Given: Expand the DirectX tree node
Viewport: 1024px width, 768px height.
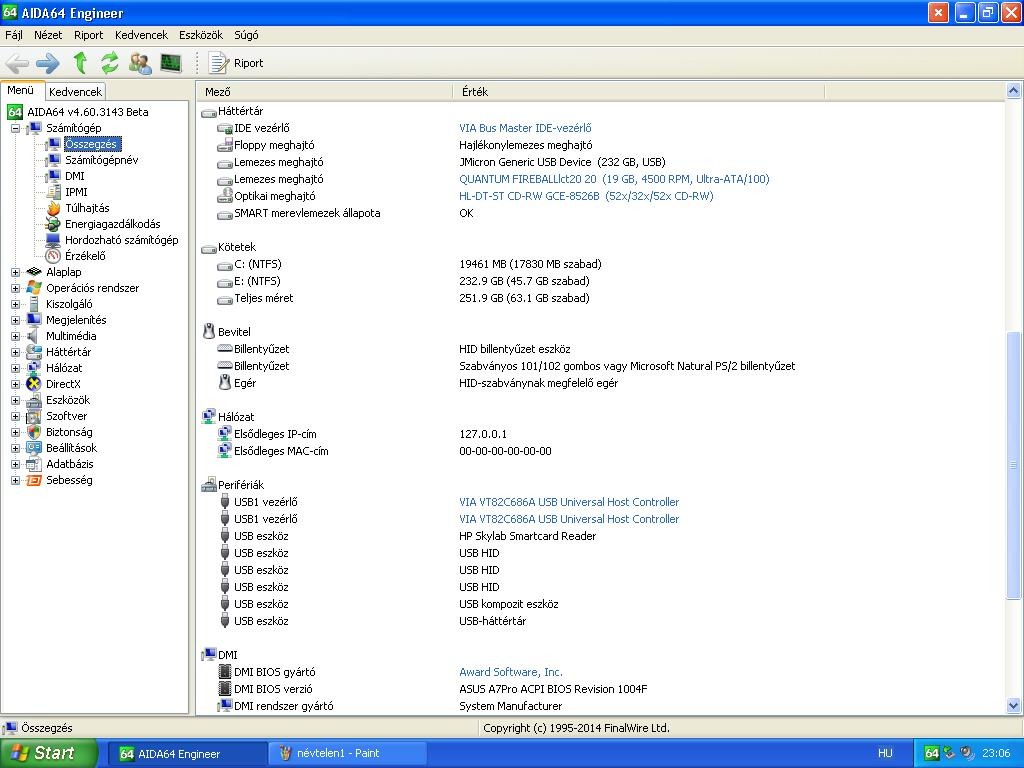Looking at the screenshot, I should pos(16,384).
